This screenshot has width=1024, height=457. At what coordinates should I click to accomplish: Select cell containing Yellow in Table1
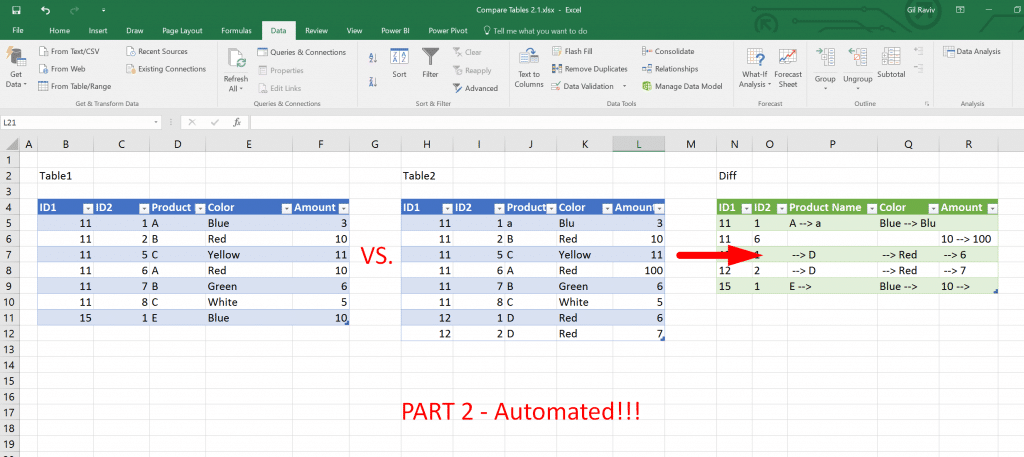point(249,255)
